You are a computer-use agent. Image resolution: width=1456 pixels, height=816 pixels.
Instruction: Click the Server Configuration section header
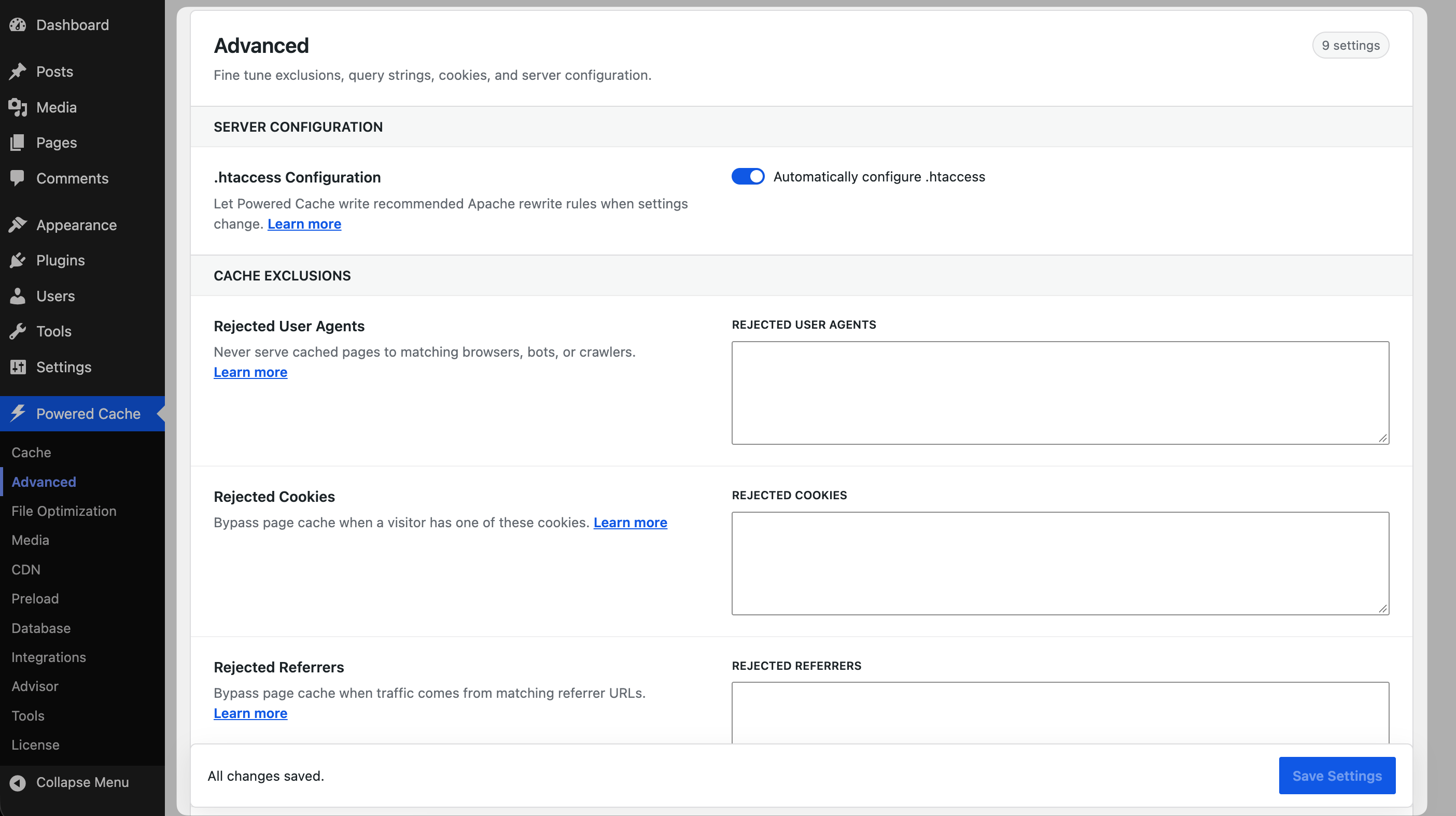(x=298, y=126)
